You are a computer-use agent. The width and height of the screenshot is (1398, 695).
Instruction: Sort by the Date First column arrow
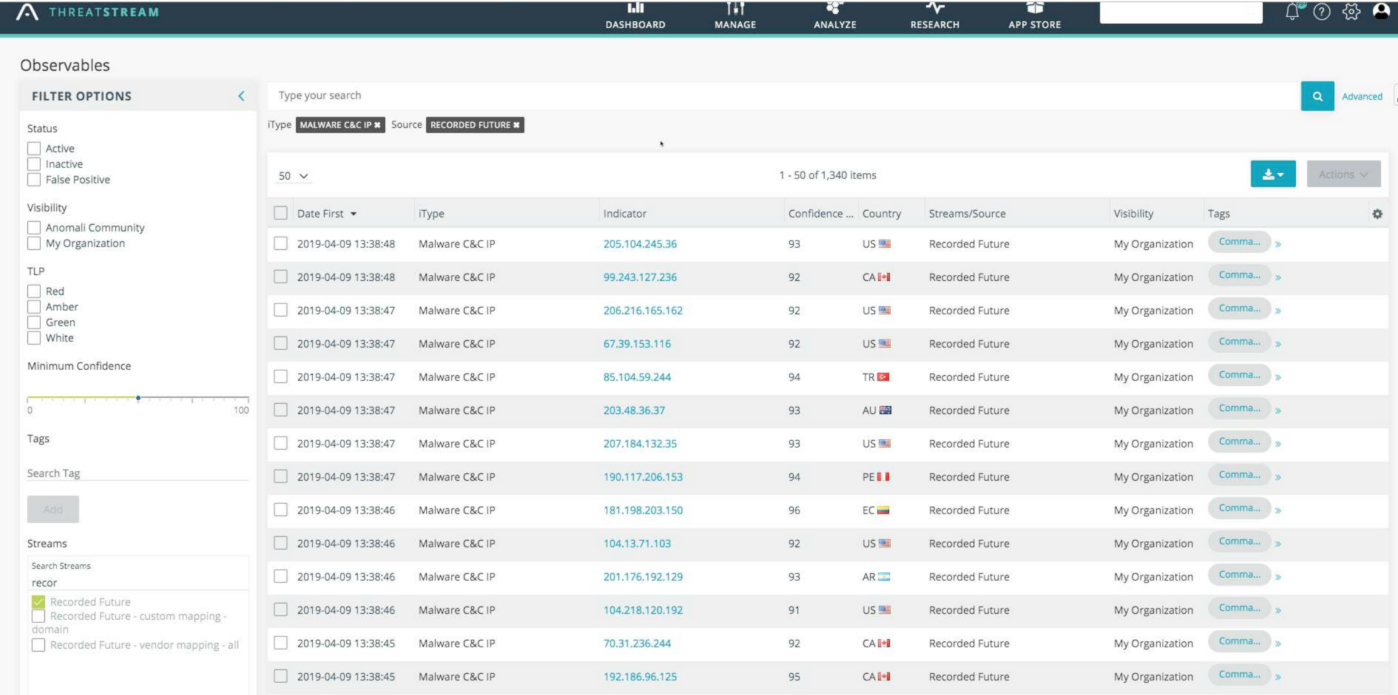click(x=353, y=214)
